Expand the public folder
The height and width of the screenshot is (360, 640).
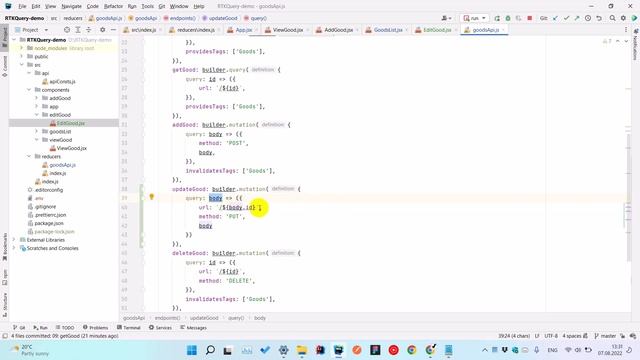click(x=22, y=56)
